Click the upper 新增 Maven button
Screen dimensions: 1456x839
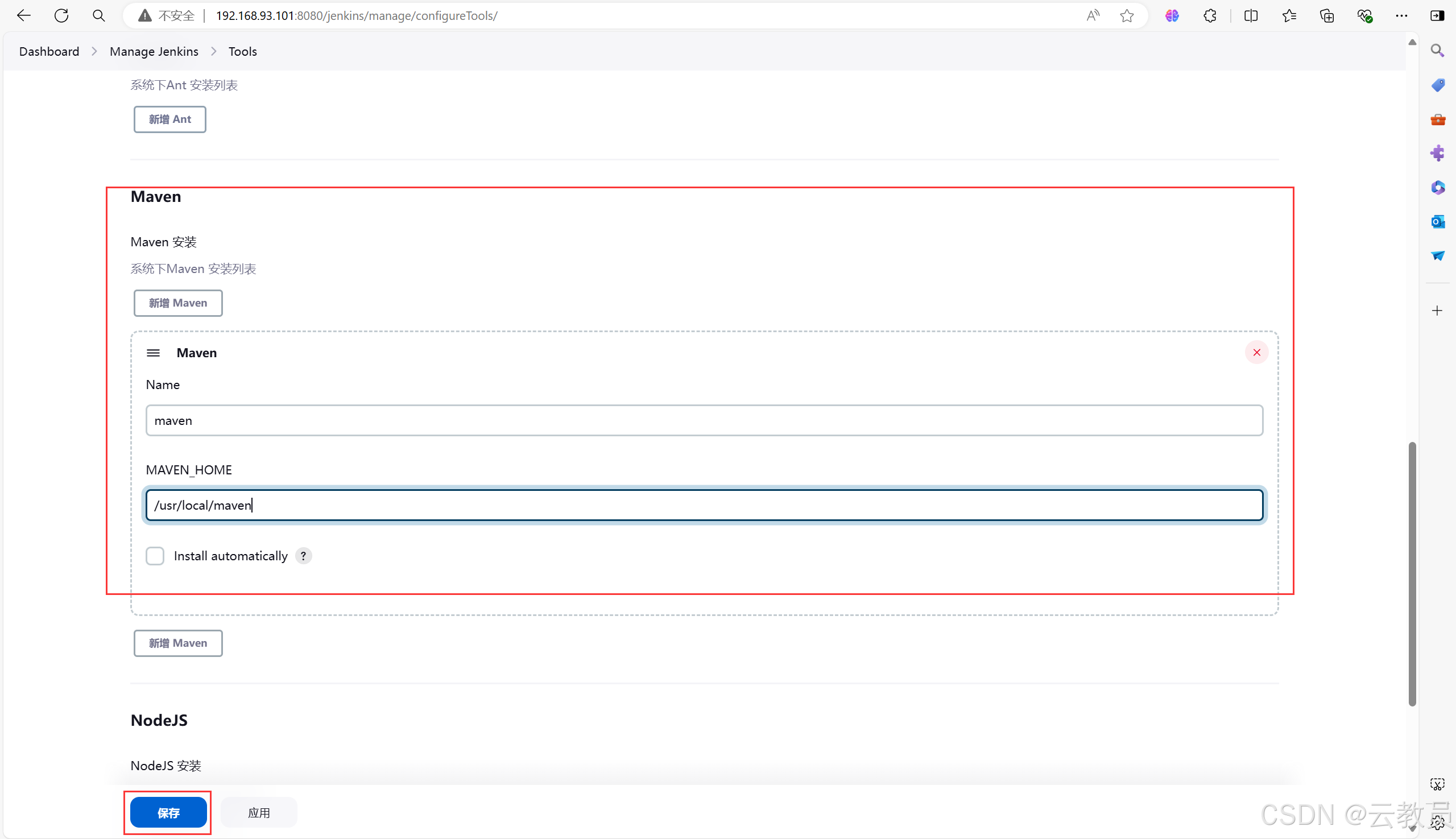point(178,303)
